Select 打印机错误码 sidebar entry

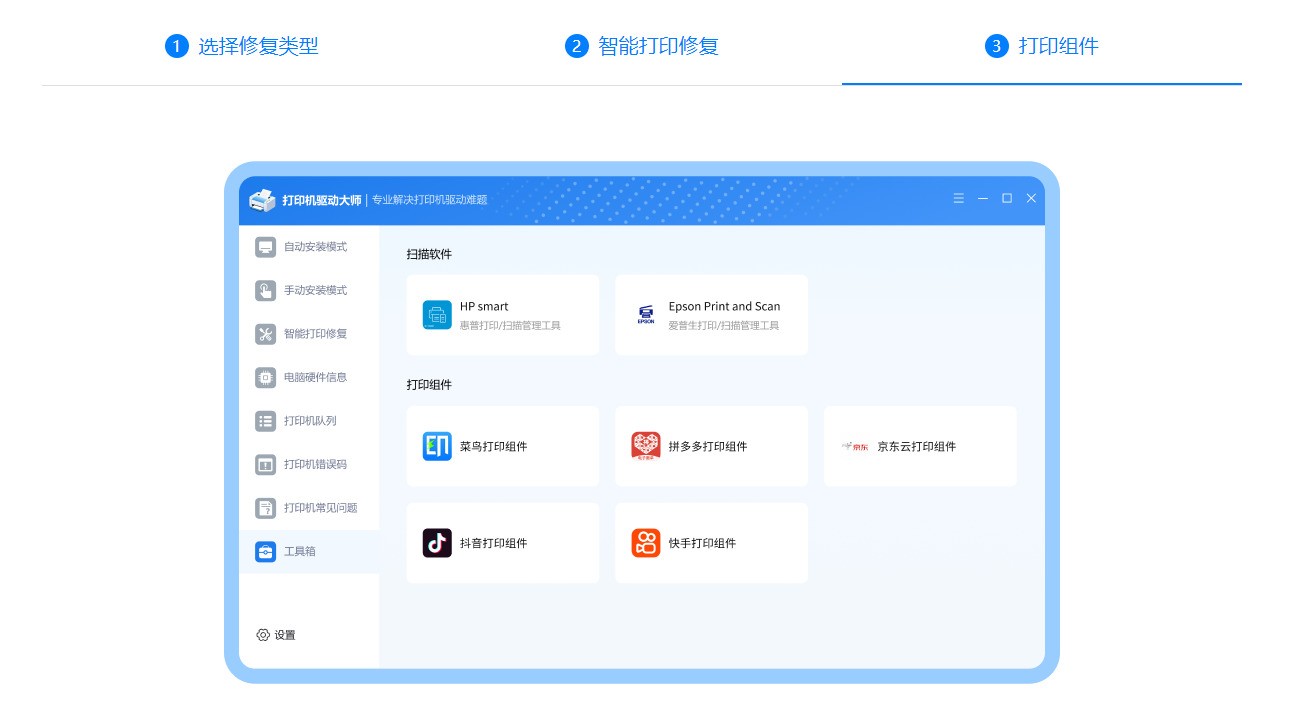pyautogui.click(x=308, y=465)
